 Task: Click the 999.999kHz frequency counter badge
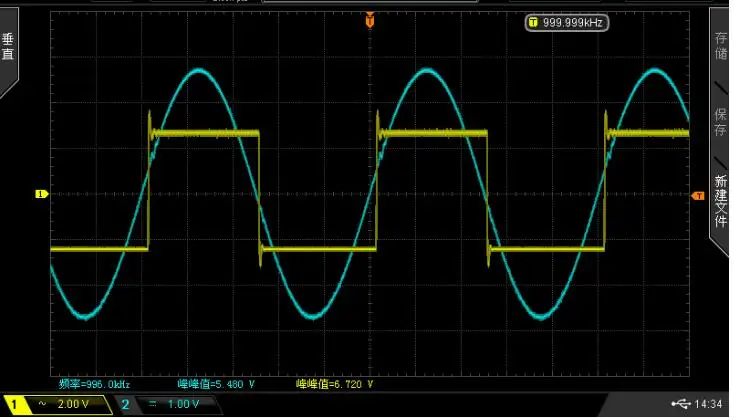click(x=567, y=22)
